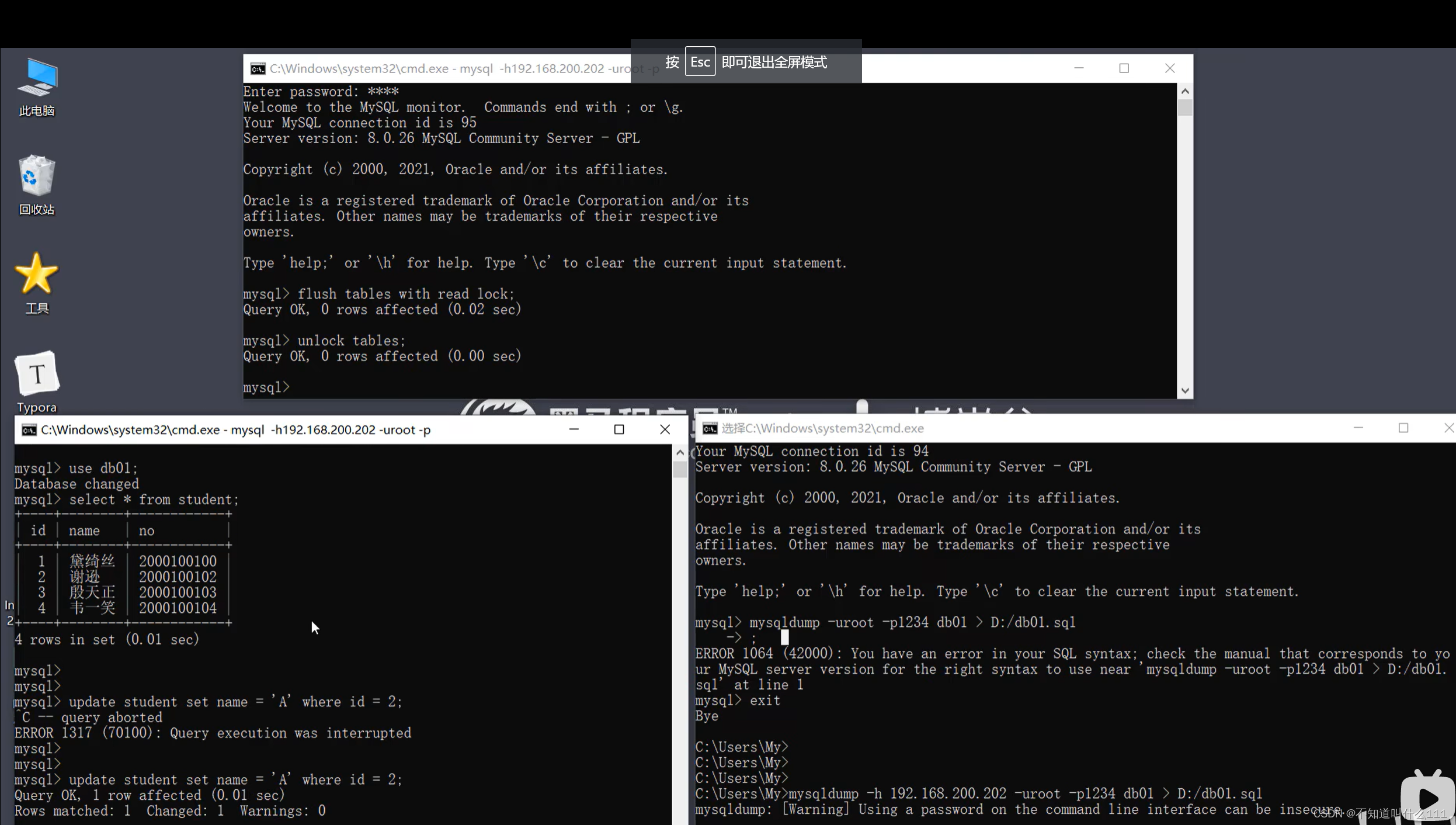
Task: Maximize the bottom-left mysql cmd window
Action: tap(619, 430)
